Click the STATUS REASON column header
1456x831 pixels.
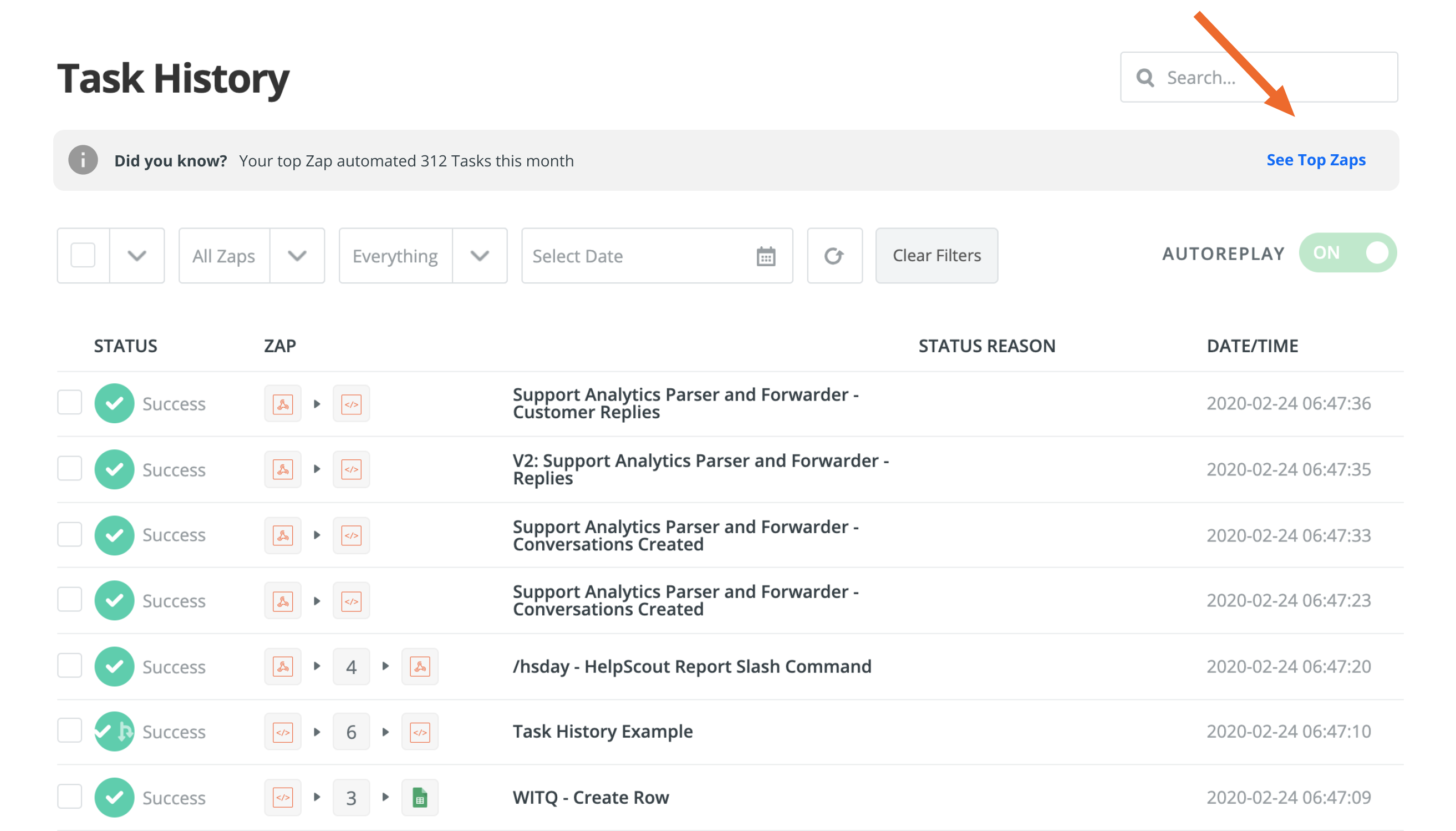tap(986, 346)
